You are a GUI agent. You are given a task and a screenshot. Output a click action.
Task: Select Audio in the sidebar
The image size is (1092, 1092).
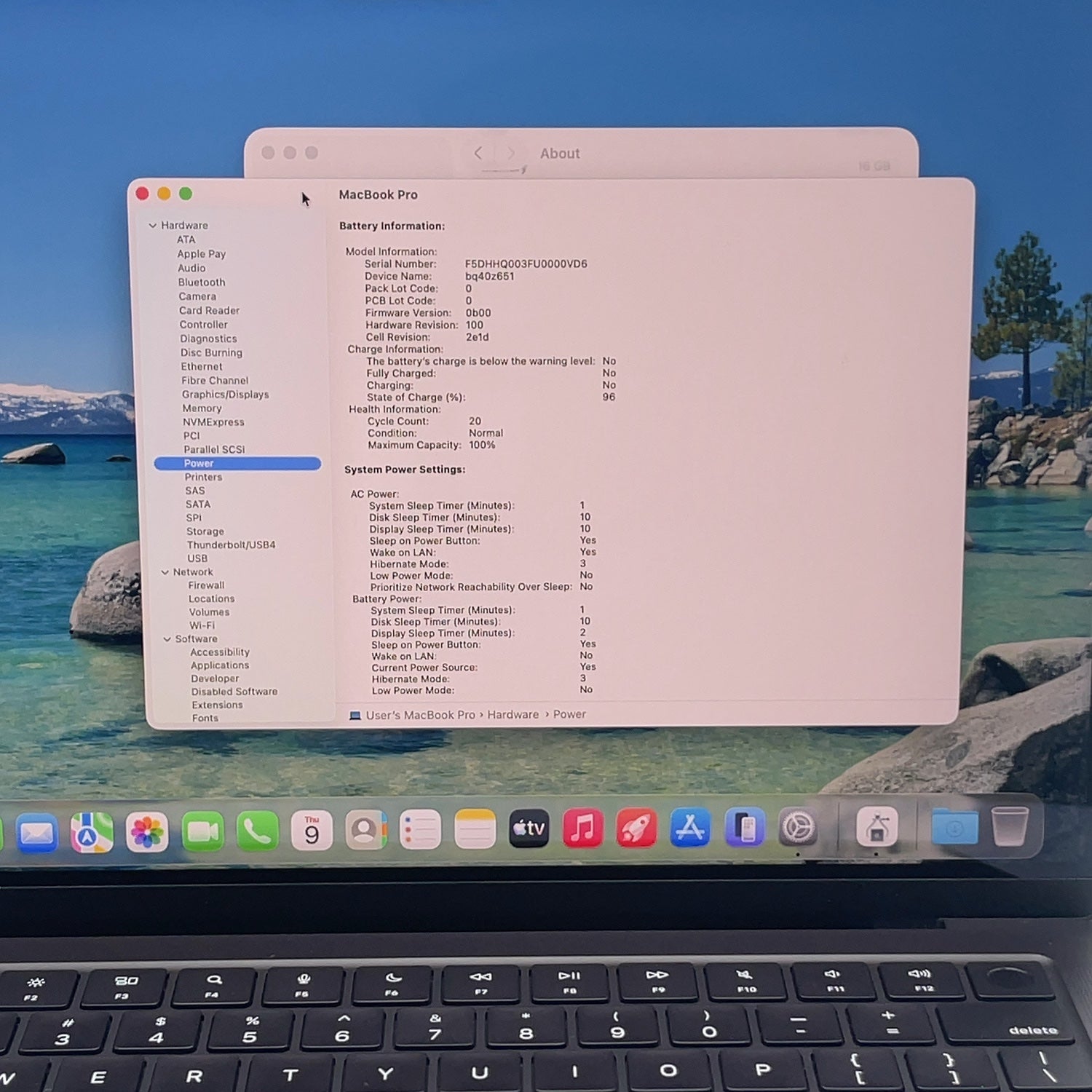click(191, 268)
